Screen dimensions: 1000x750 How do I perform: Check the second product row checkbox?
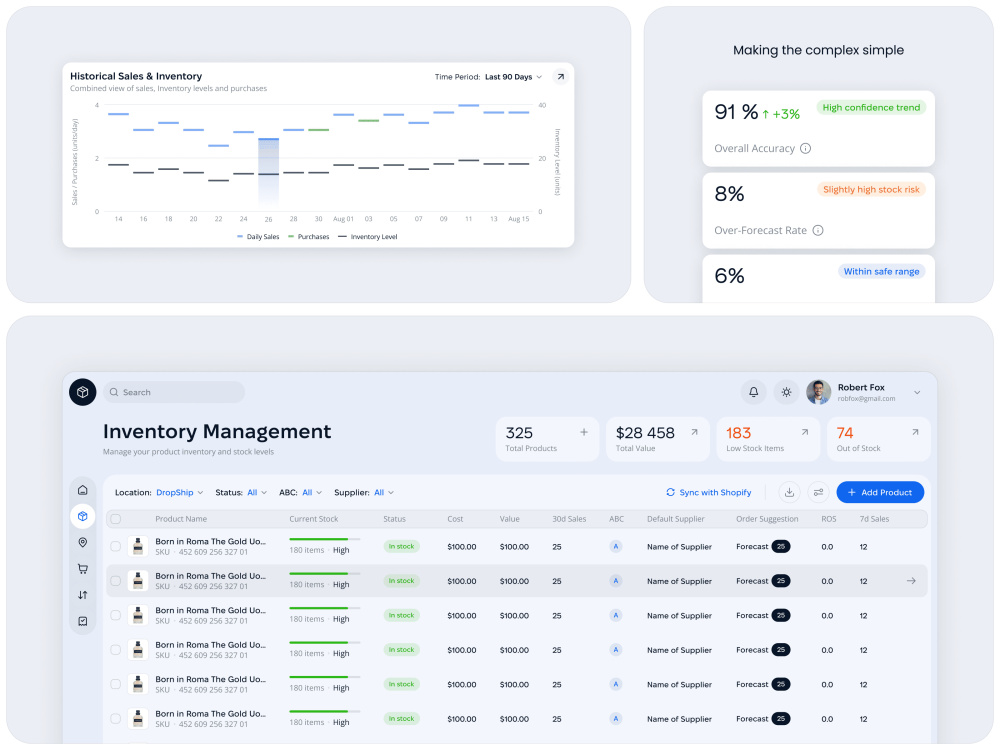[115, 581]
